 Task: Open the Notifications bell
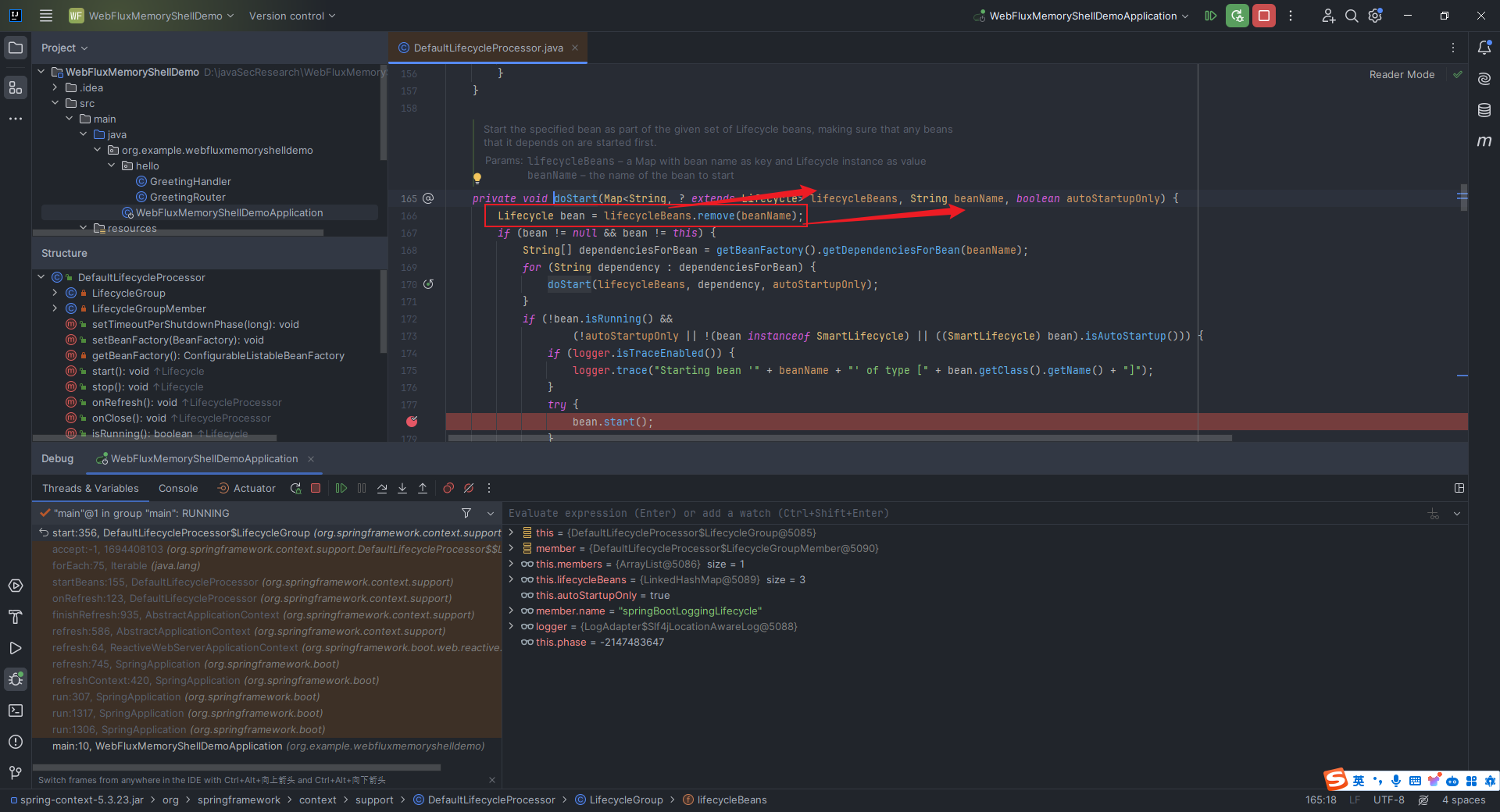tap(1484, 48)
